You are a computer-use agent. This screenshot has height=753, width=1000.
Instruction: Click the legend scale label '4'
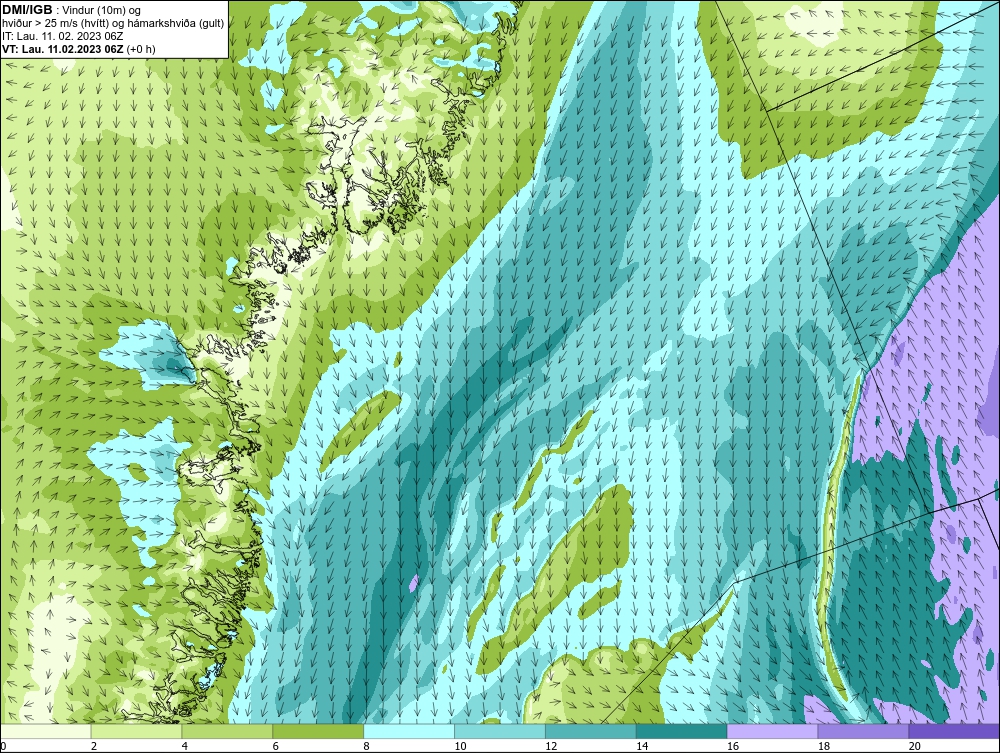coord(184,746)
